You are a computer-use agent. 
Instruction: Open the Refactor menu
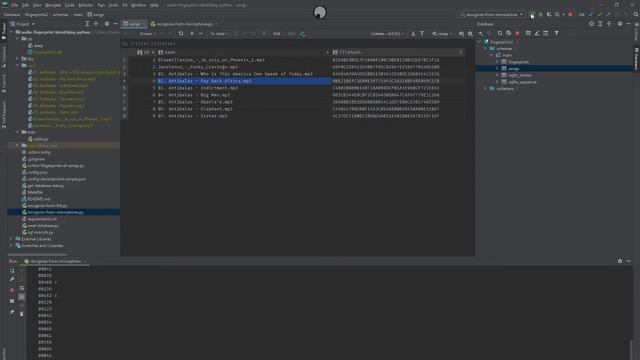[x=86, y=5]
